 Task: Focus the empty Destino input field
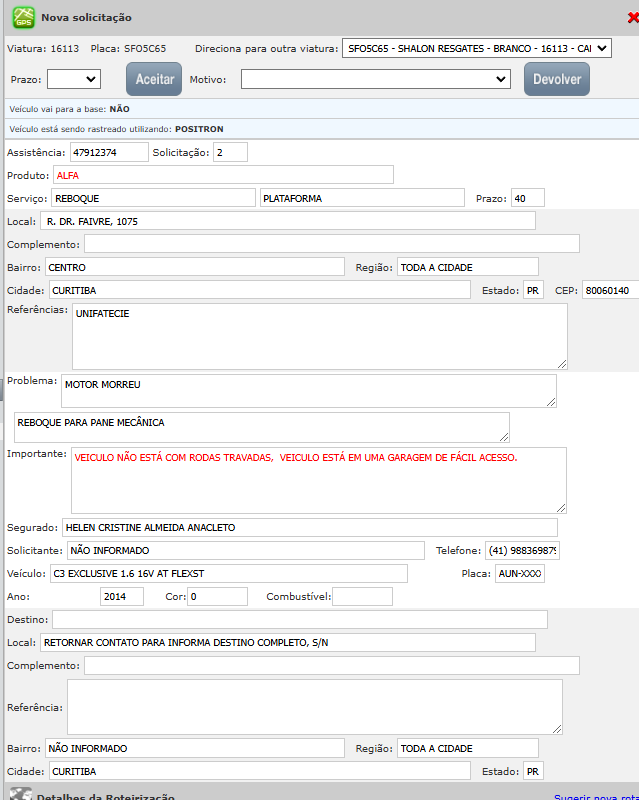[x=299, y=619]
